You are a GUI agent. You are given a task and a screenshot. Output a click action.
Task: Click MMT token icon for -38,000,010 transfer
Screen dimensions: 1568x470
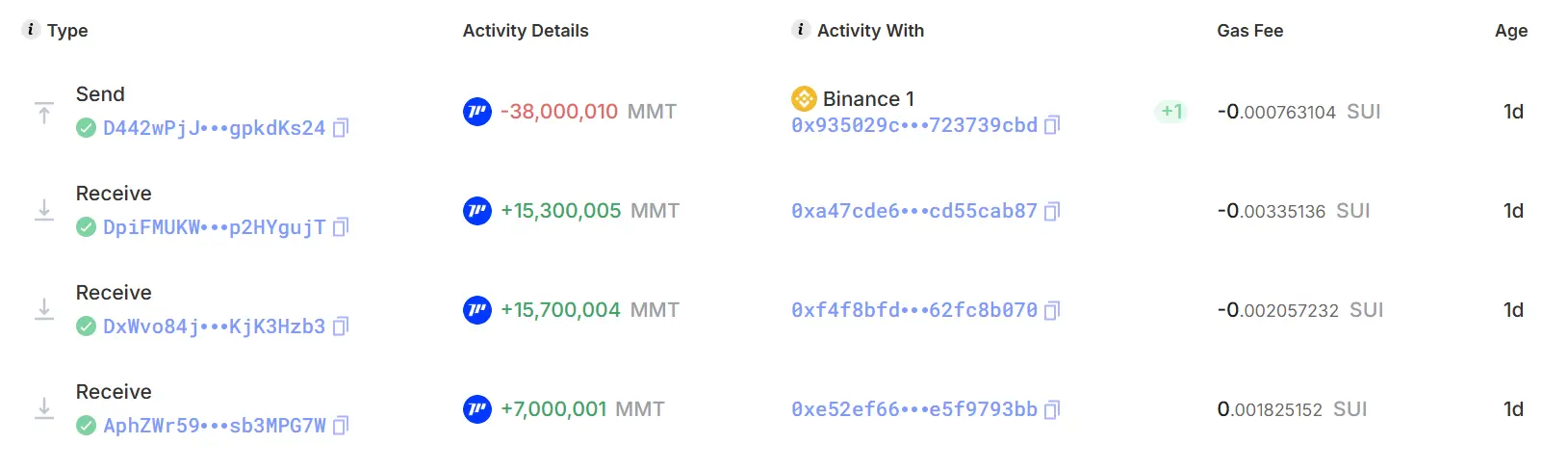click(477, 112)
